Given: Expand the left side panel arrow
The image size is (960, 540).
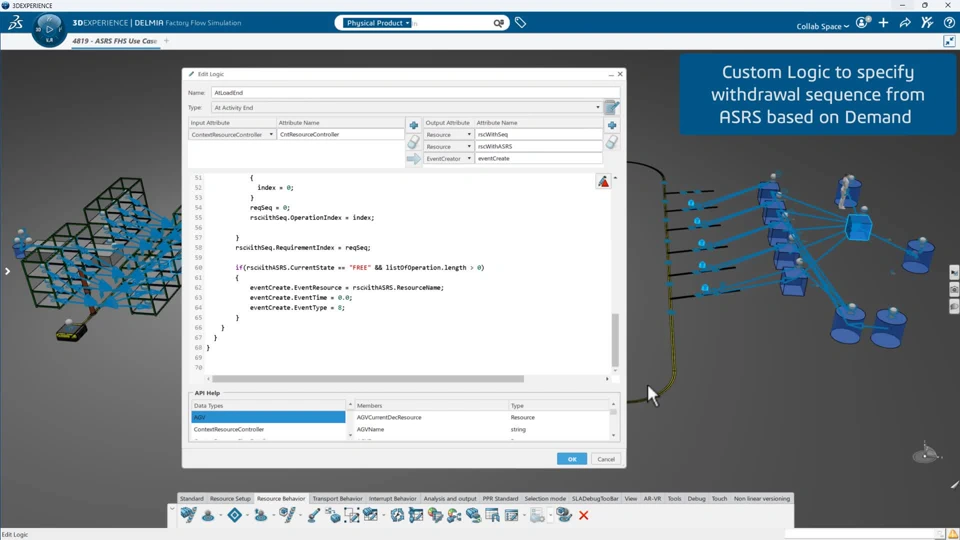Looking at the screenshot, I should point(7,271).
